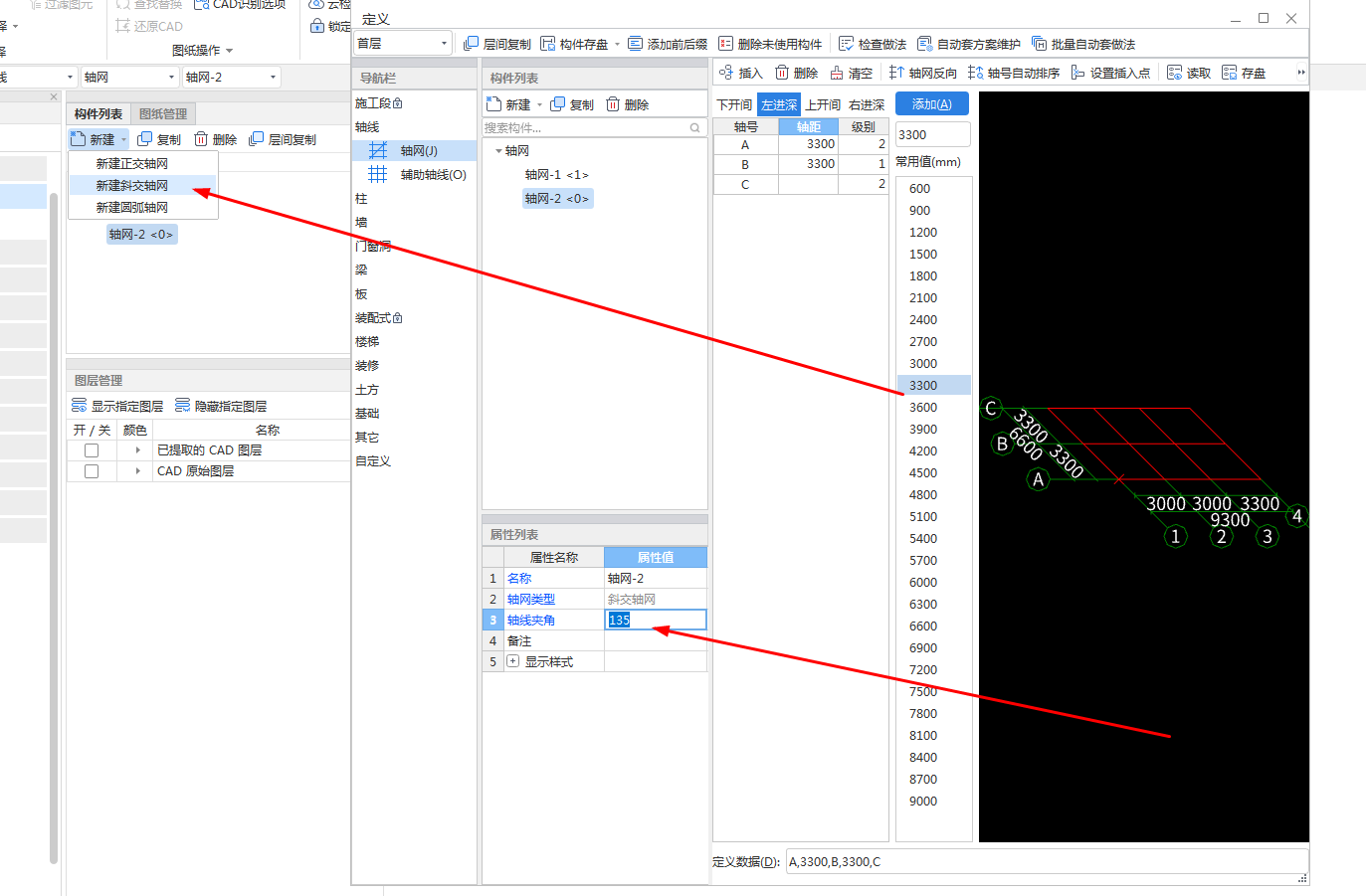Click 轴网反向 tool icon
Image resolution: width=1366 pixels, height=896 pixels.
(x=896, y=73)
